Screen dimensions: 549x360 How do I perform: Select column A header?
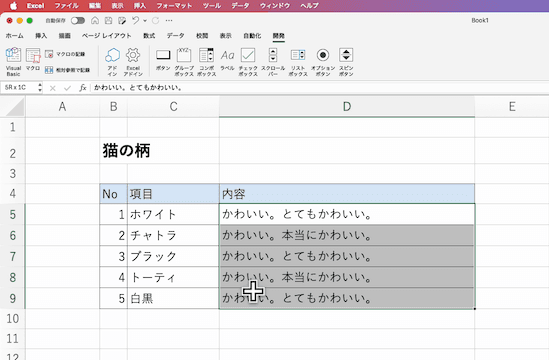[x=62, y=106]
